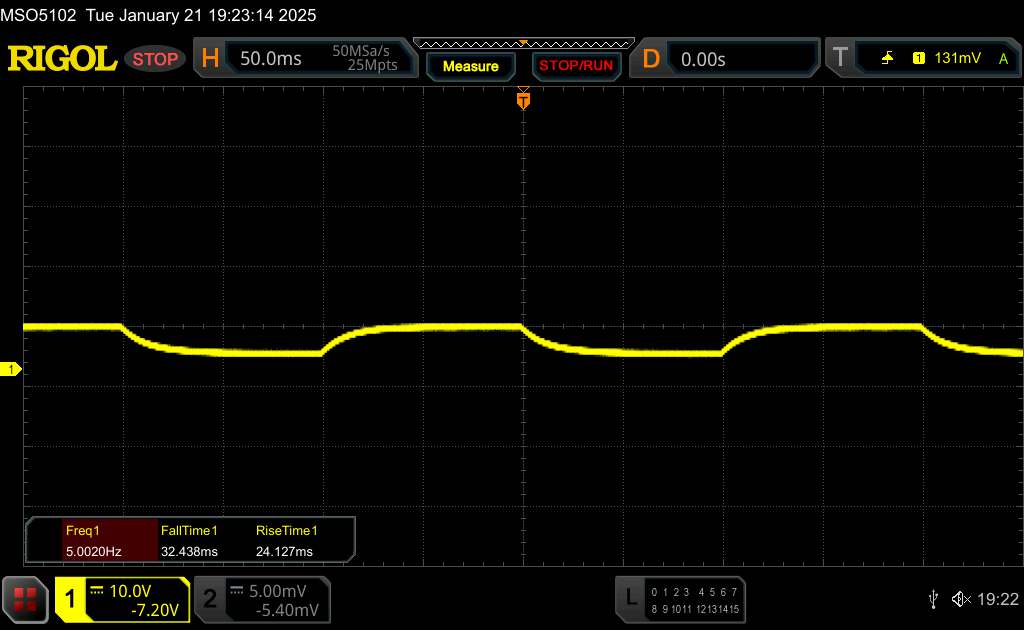Open logic analyzer via the L icon
Screen dimensions: 1024x630
coord(630,598)
